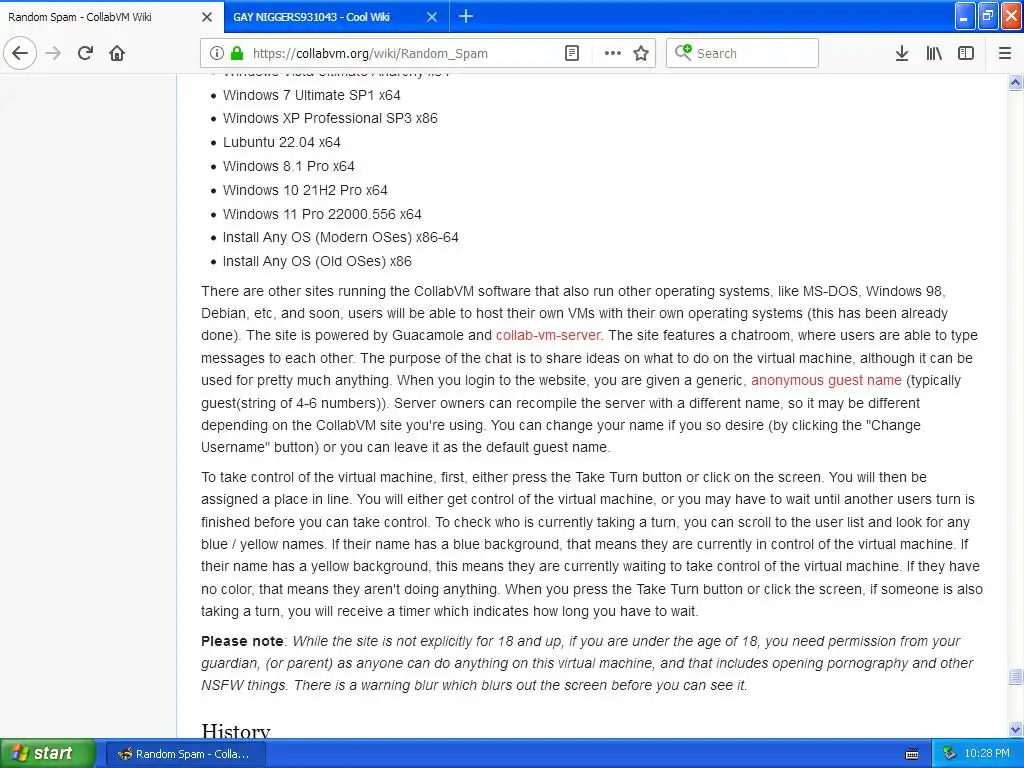Open the Firefox home page
The height and width of the screenshot is (768, 1024).
[117, 53]
